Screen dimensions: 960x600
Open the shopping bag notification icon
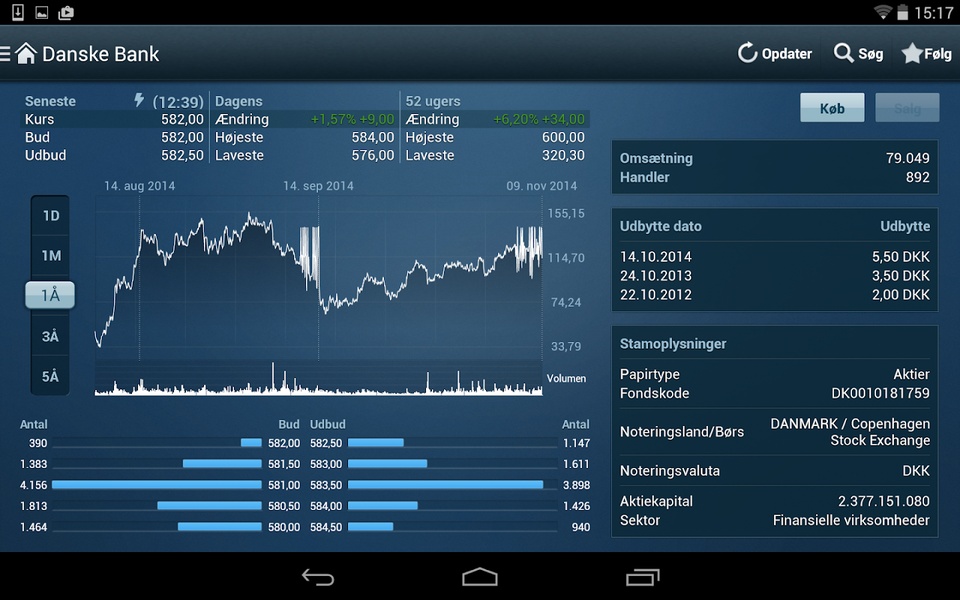point(66,12)
